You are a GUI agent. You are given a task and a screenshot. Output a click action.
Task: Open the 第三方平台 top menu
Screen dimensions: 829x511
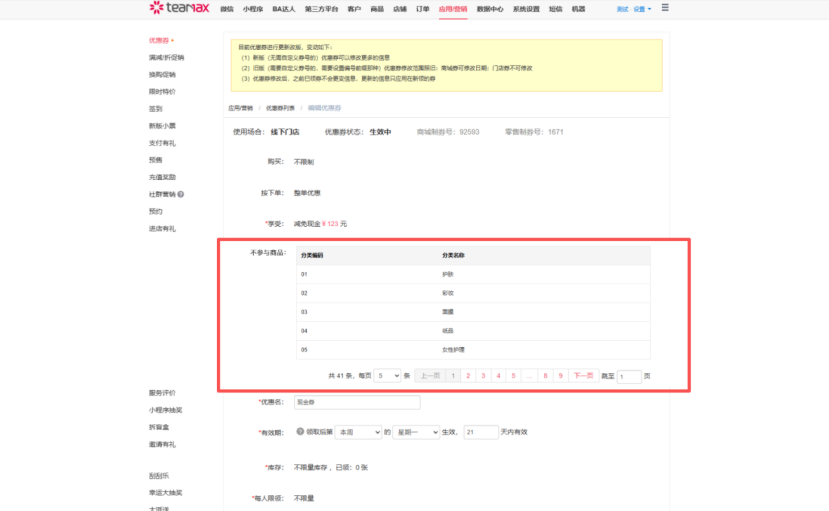321,9
